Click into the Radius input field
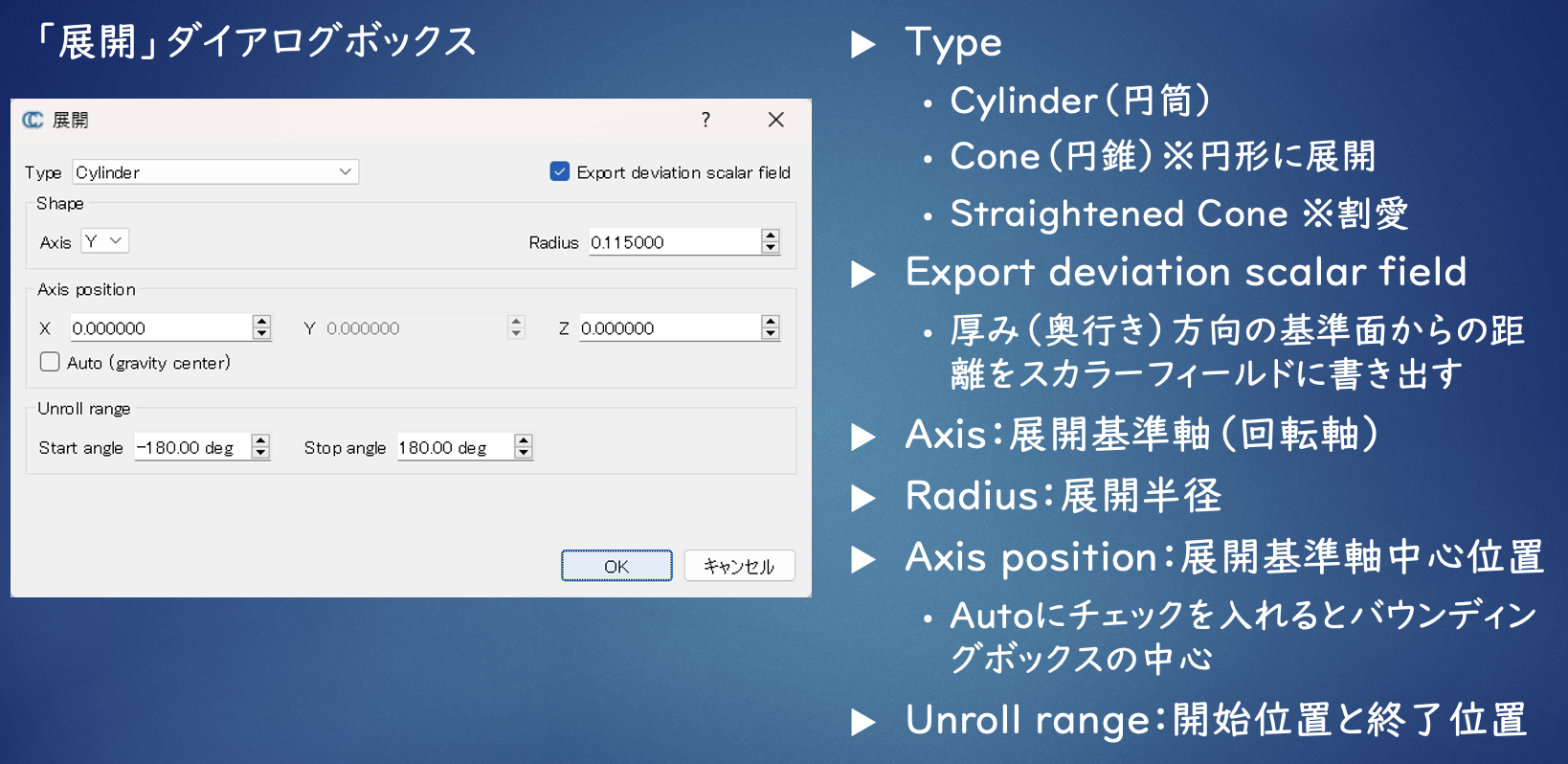 pyautogui.click(x=673, y=242)
